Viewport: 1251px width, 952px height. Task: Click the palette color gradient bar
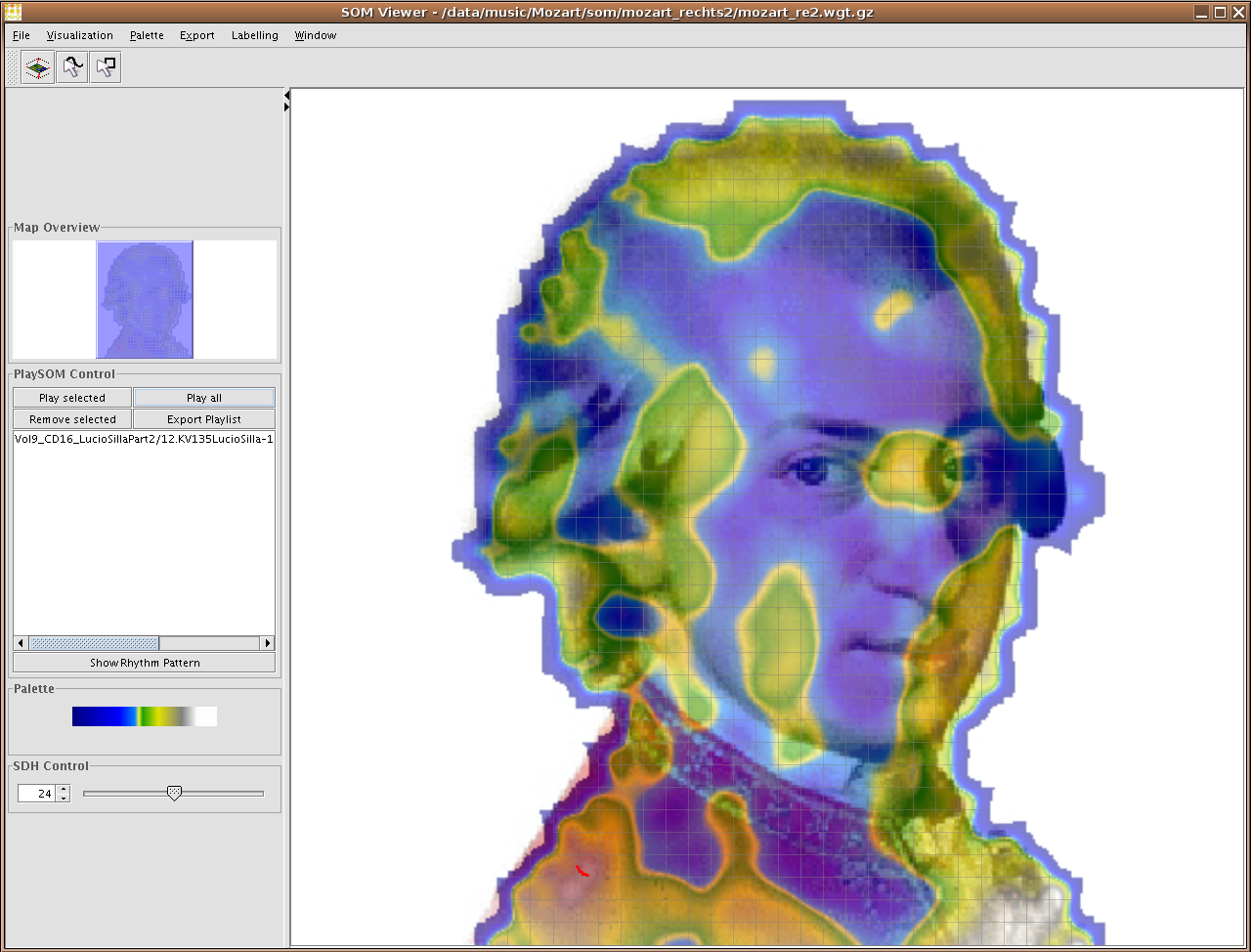point(145,716)
